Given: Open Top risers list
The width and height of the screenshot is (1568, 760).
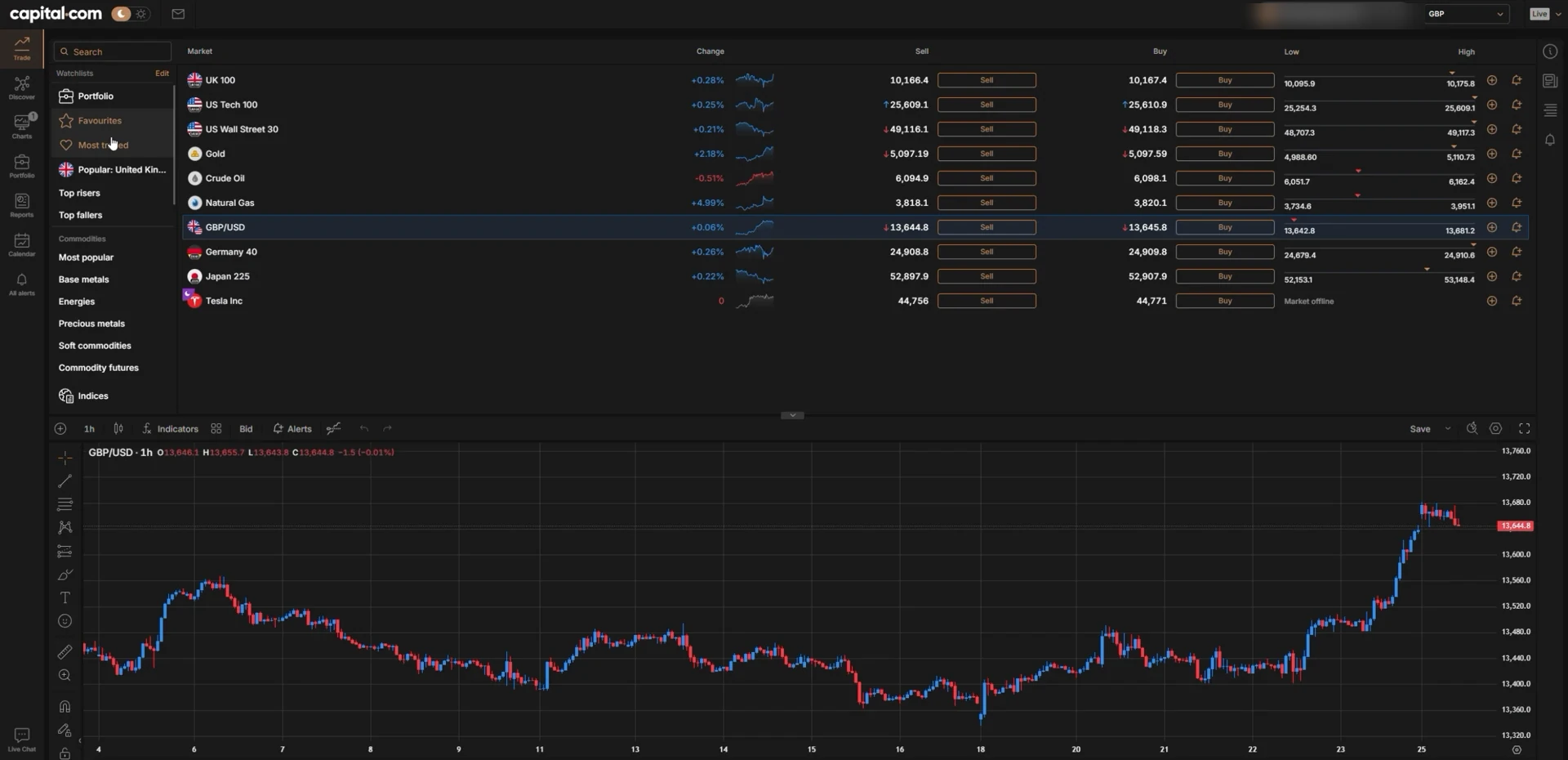Looking at the screenshot, I should 79,194.
